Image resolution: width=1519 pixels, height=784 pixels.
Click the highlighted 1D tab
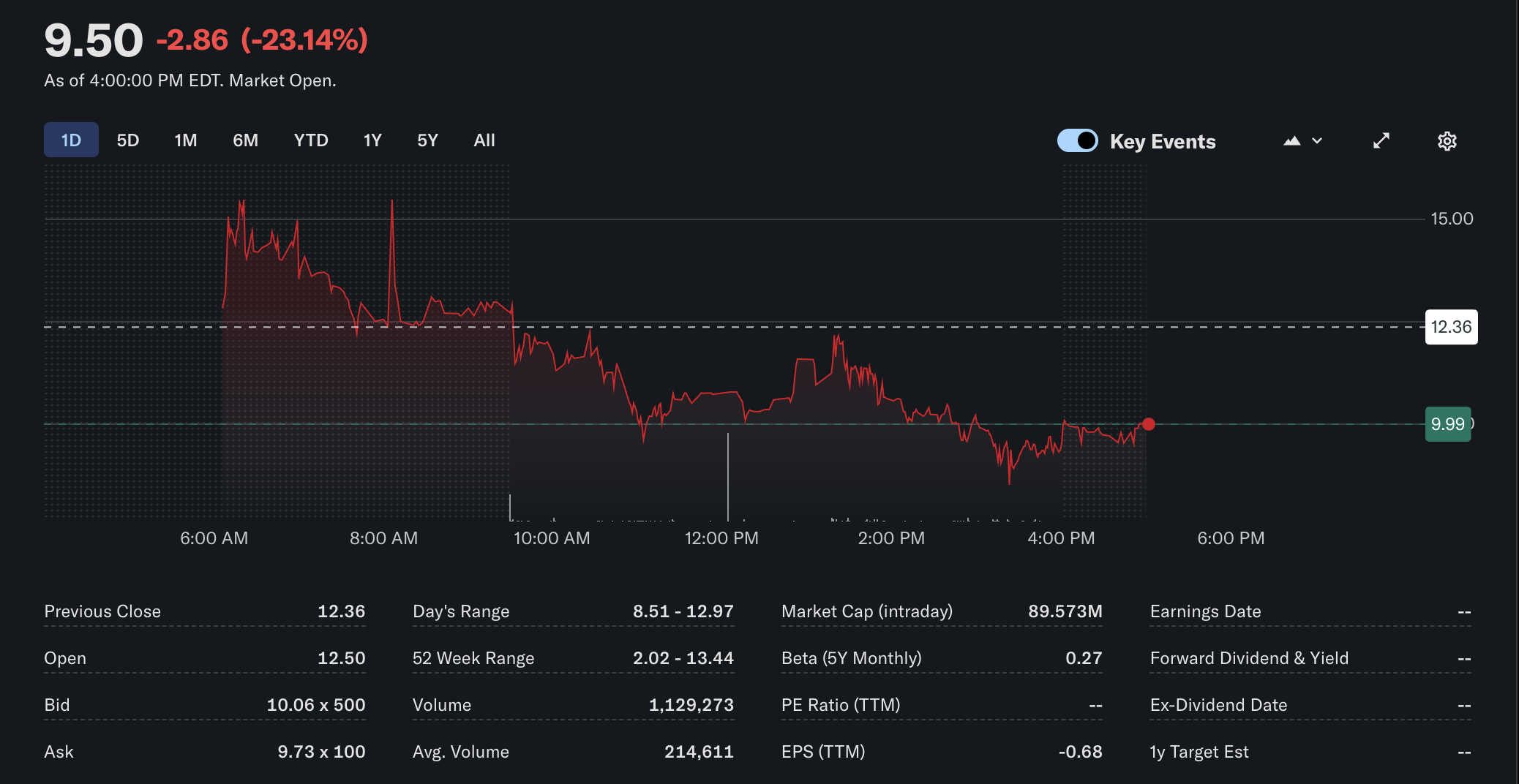tap(71, 140)
